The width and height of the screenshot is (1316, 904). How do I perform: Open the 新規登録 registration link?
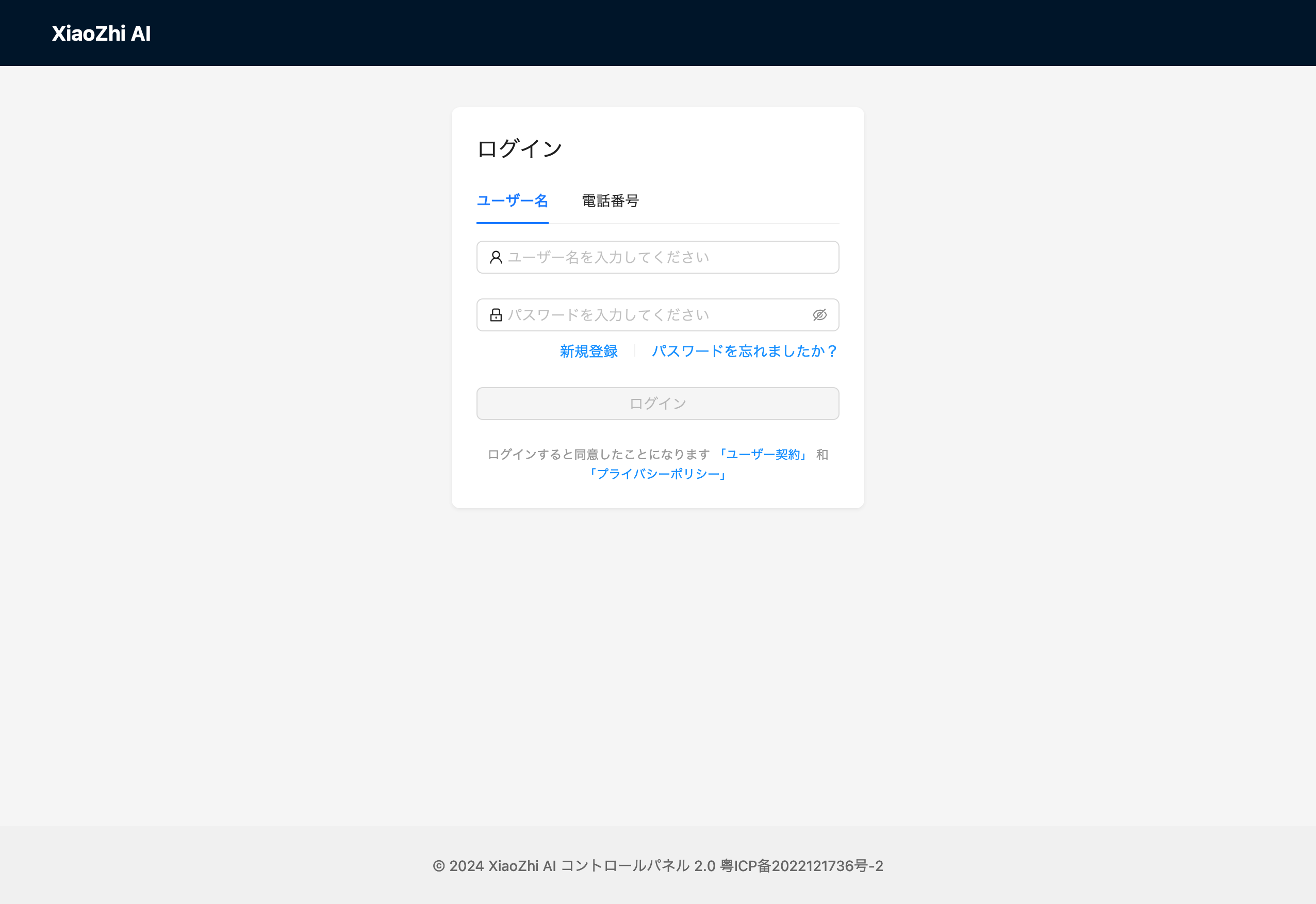(x=589, y=351)
